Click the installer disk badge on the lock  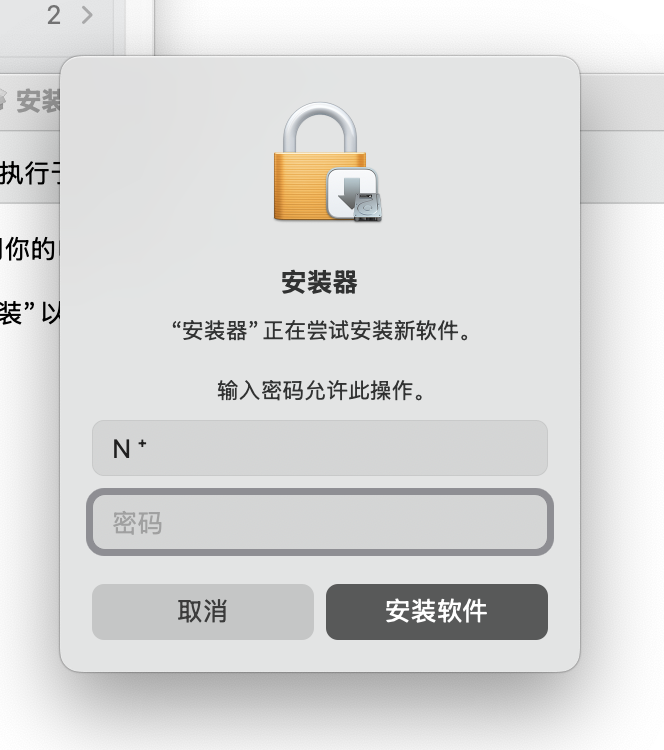tap(354, 195)
